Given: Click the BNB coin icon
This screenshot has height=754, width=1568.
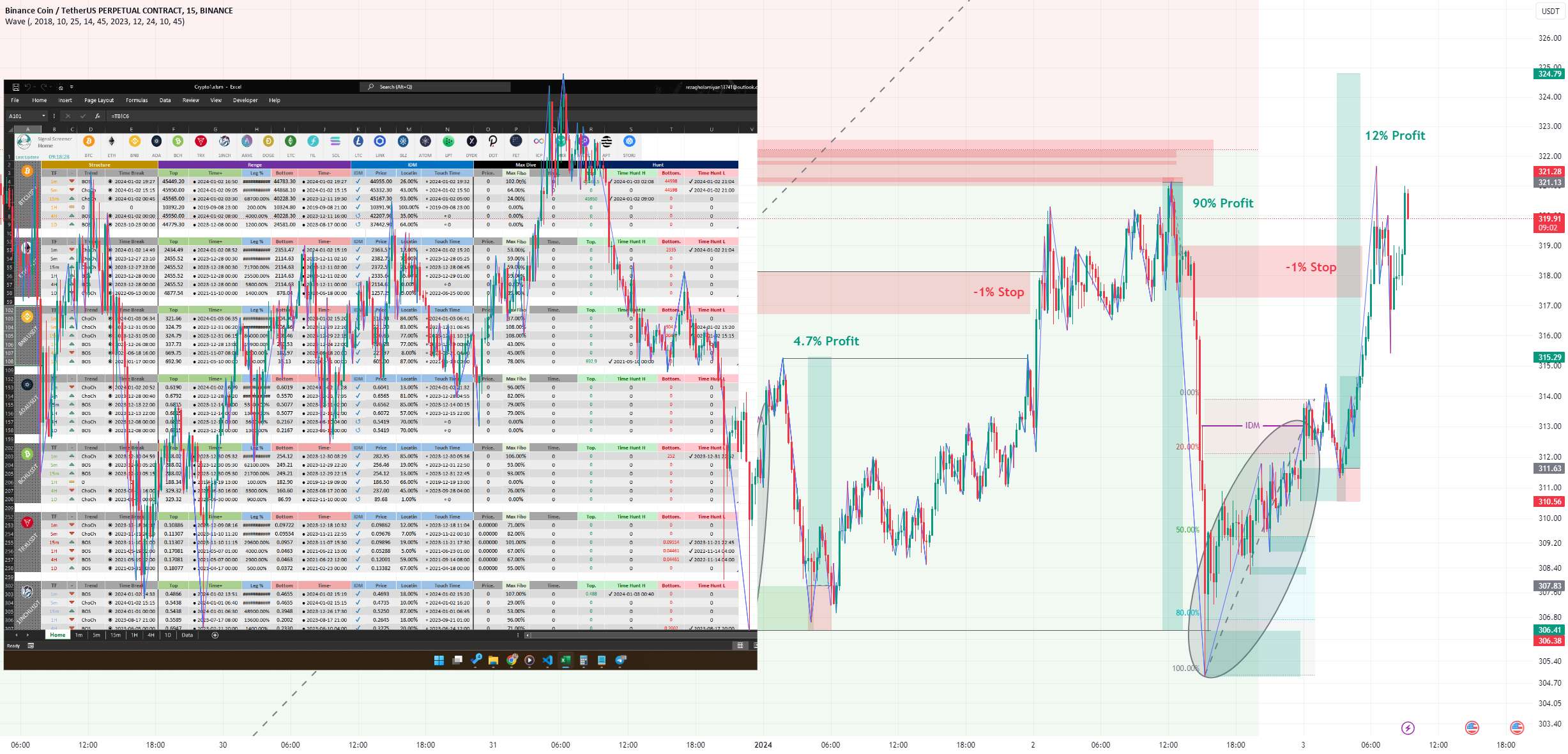Looking at the screenshot, I should click(x=134, y=141).
